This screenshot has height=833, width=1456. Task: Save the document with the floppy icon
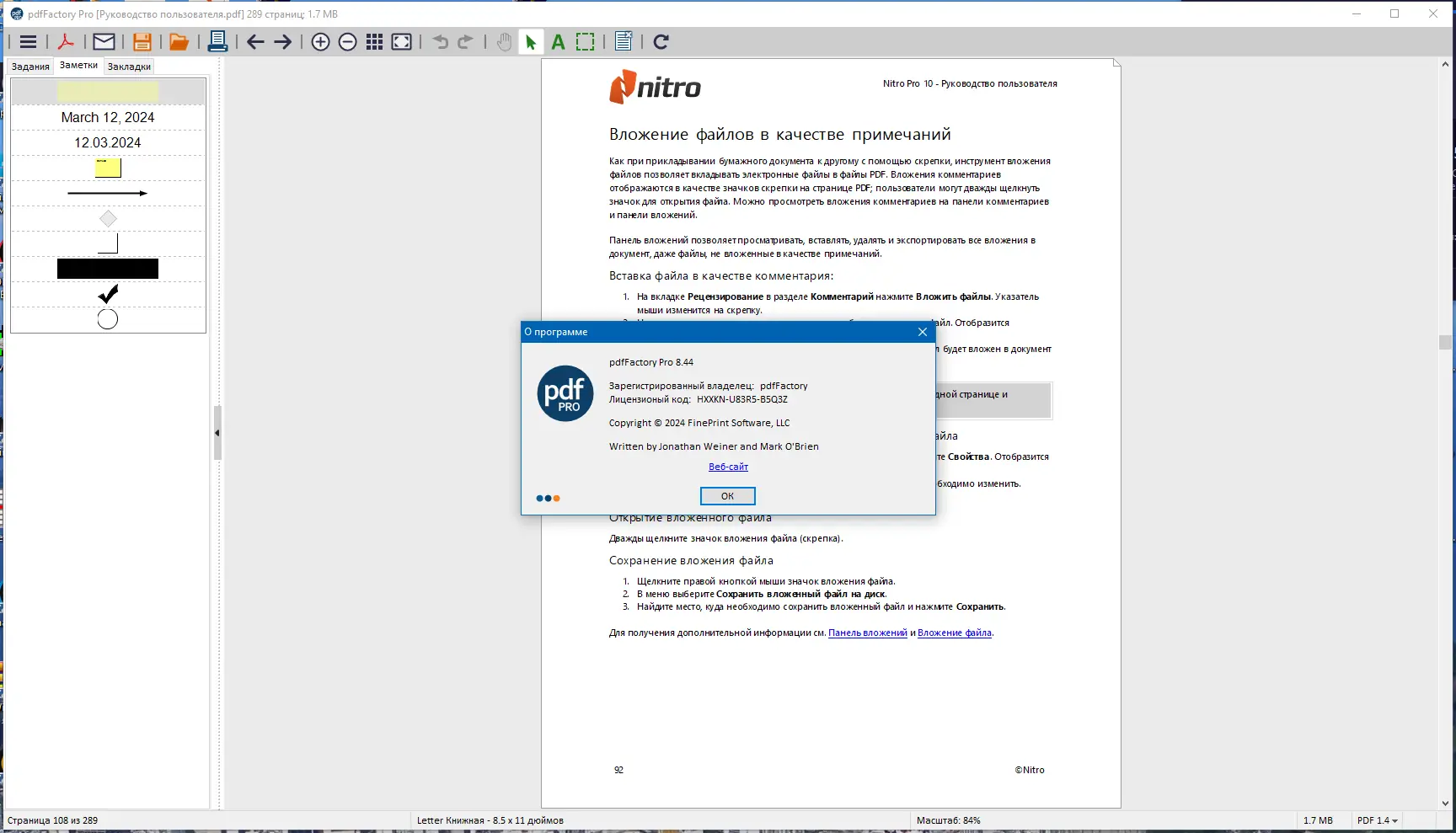coord(142,42)
